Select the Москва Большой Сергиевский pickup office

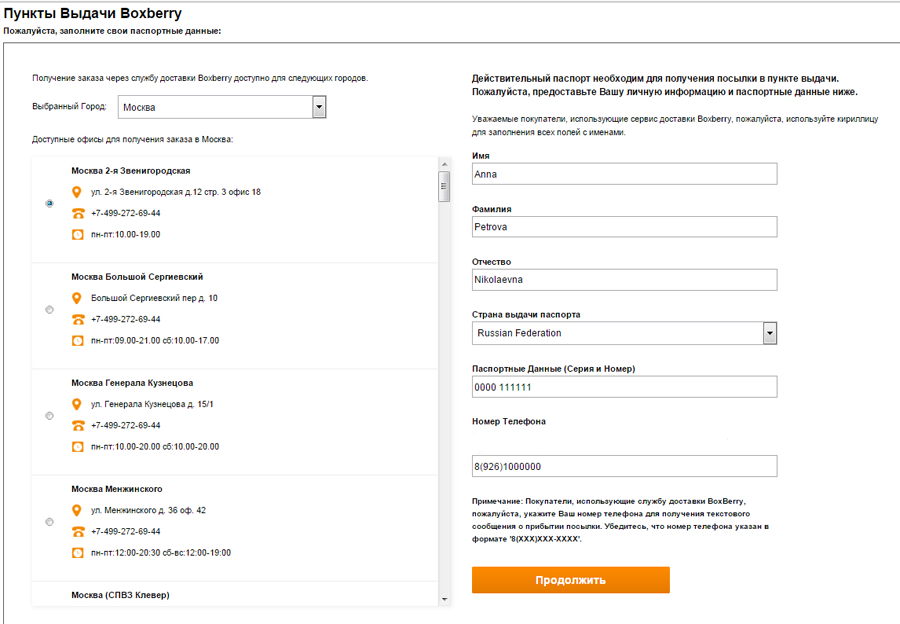coord(49,309)
